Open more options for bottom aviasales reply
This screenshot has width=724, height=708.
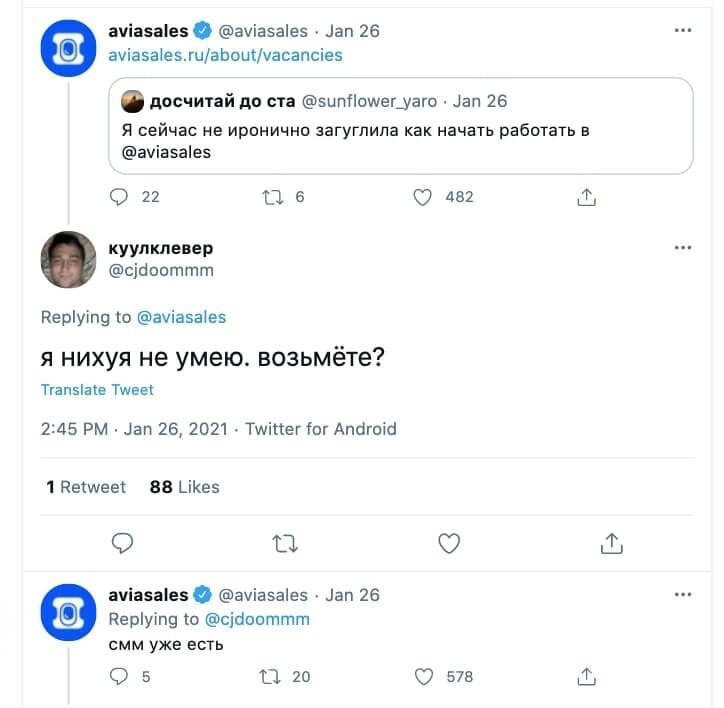pos(683,595)
